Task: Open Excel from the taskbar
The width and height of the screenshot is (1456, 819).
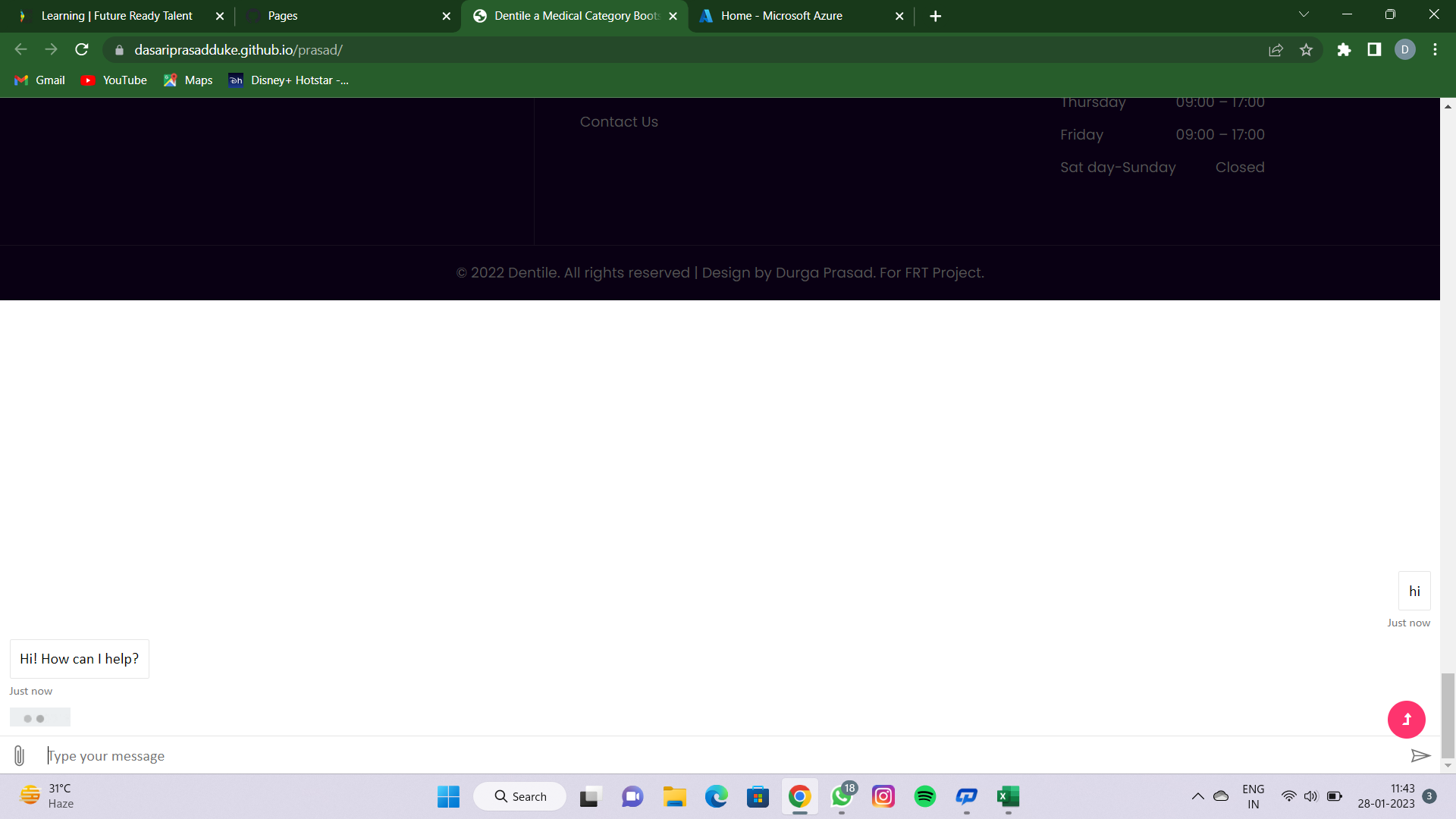Action: (1009, 796)
